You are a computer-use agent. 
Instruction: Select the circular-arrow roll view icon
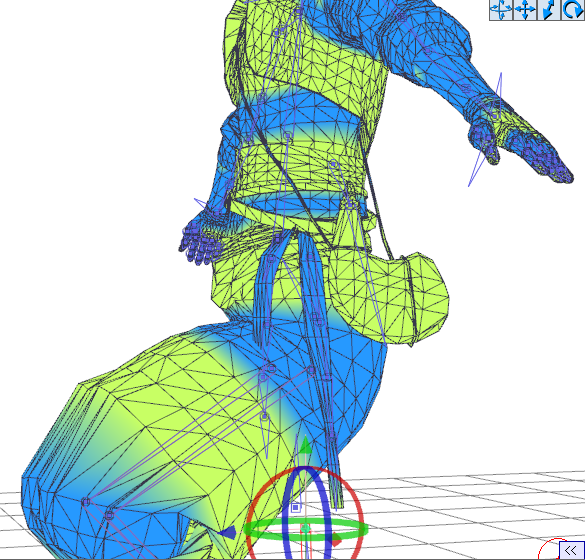572,10
